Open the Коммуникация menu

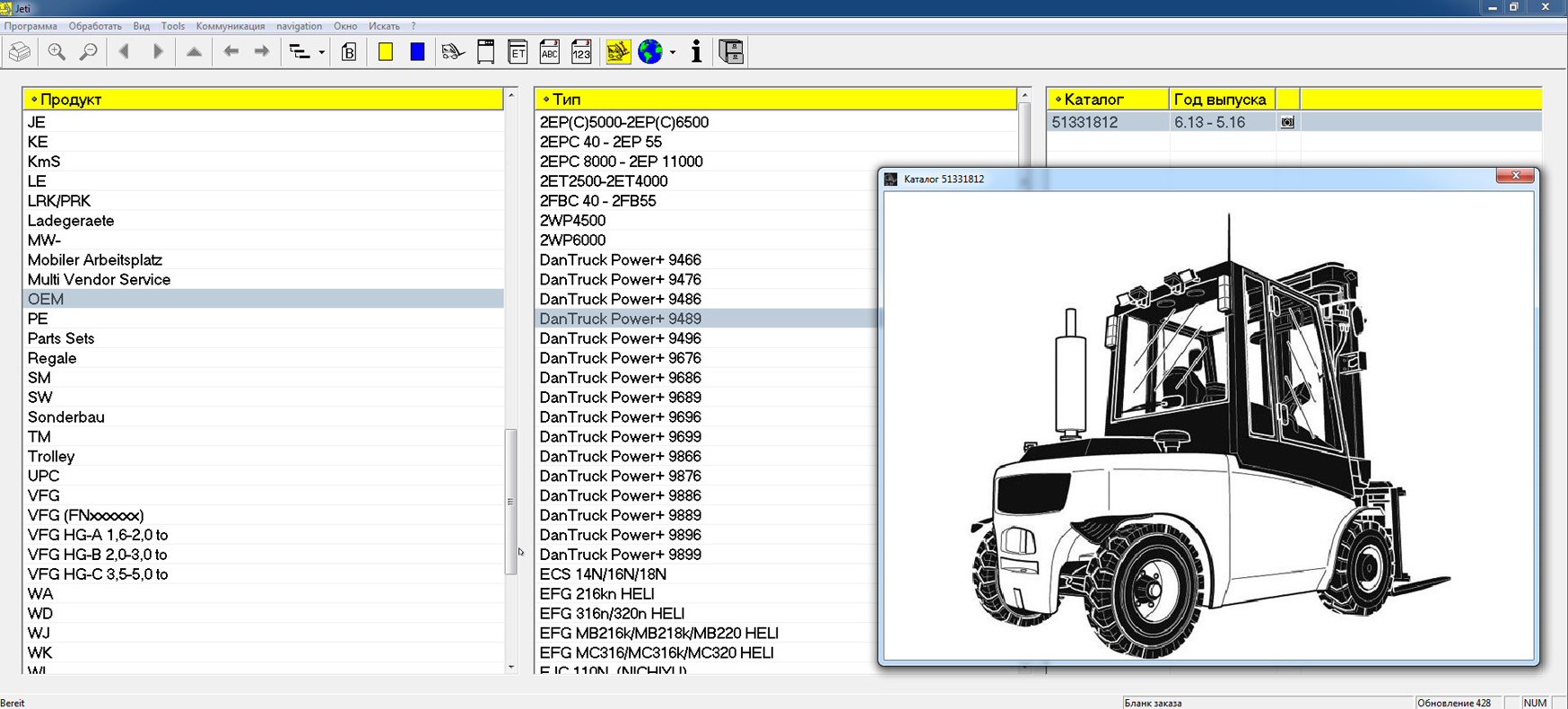tap(231, 26)
